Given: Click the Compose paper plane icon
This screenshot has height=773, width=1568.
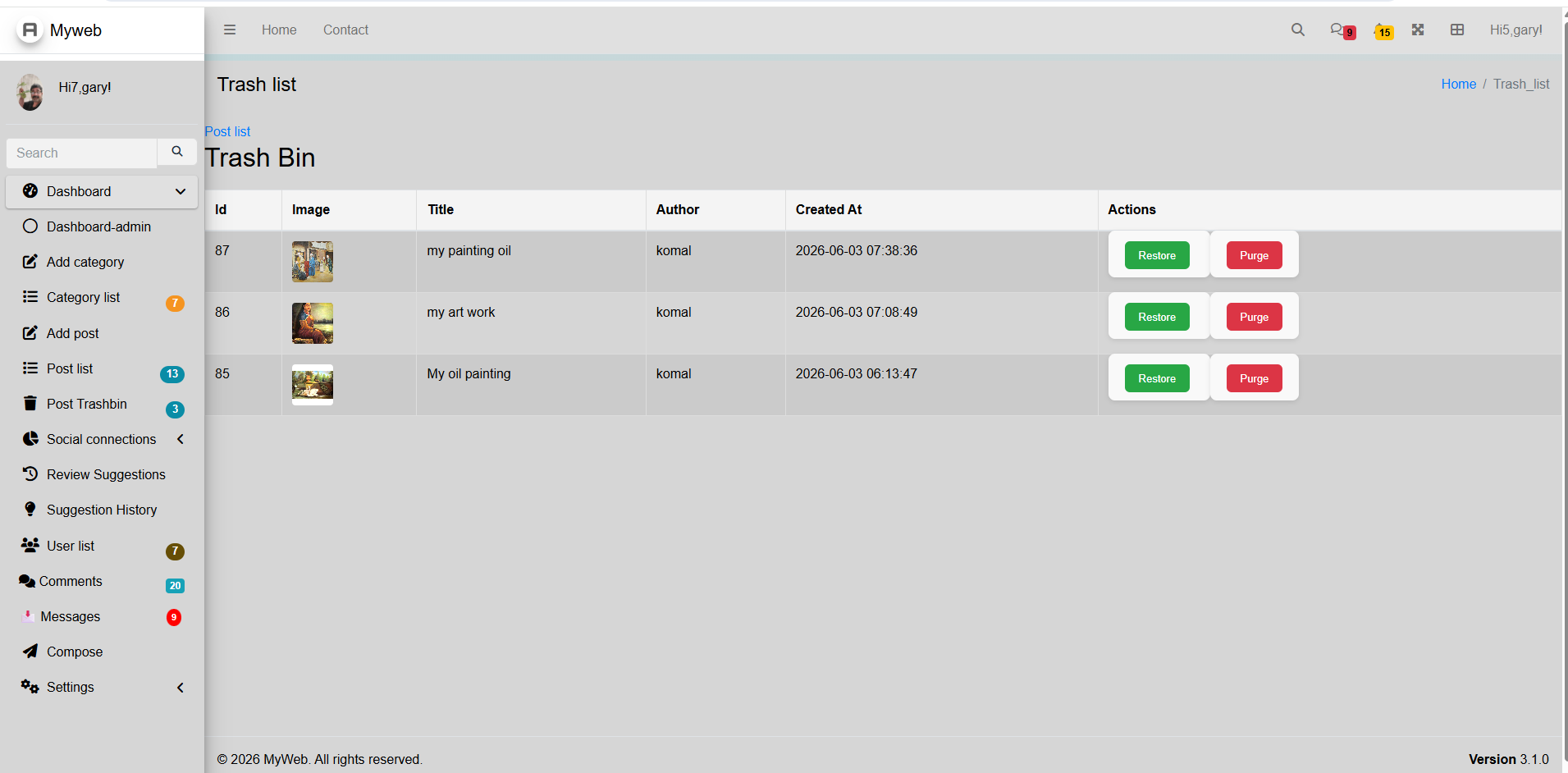Looking at the screenshot, I should tap(30, 652).
